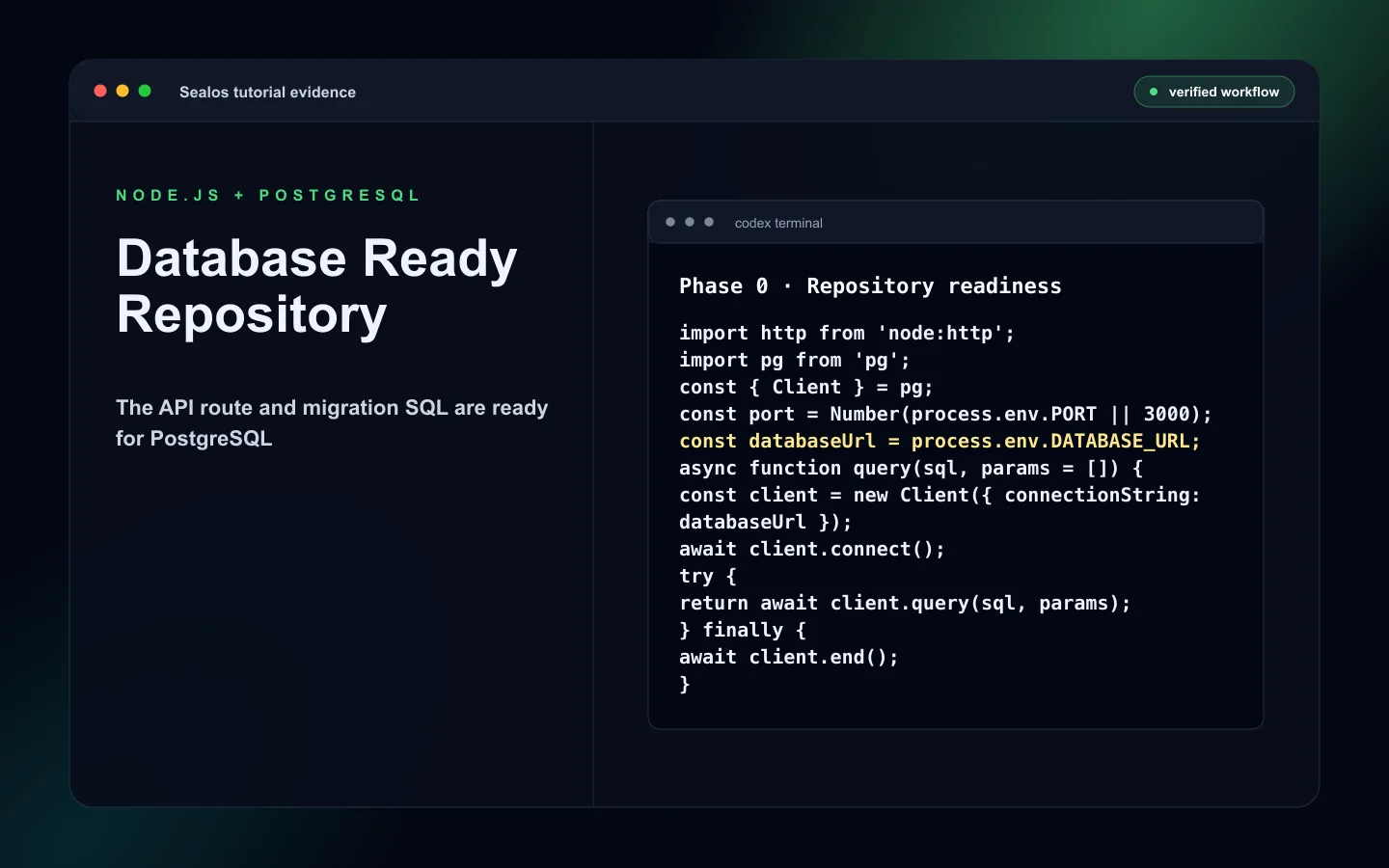Image resolution: width=1389 pixels, height=868 pixels.
Task: Click 'Phase 0 · Repository readiness' heading
Action: coord(870,285)
